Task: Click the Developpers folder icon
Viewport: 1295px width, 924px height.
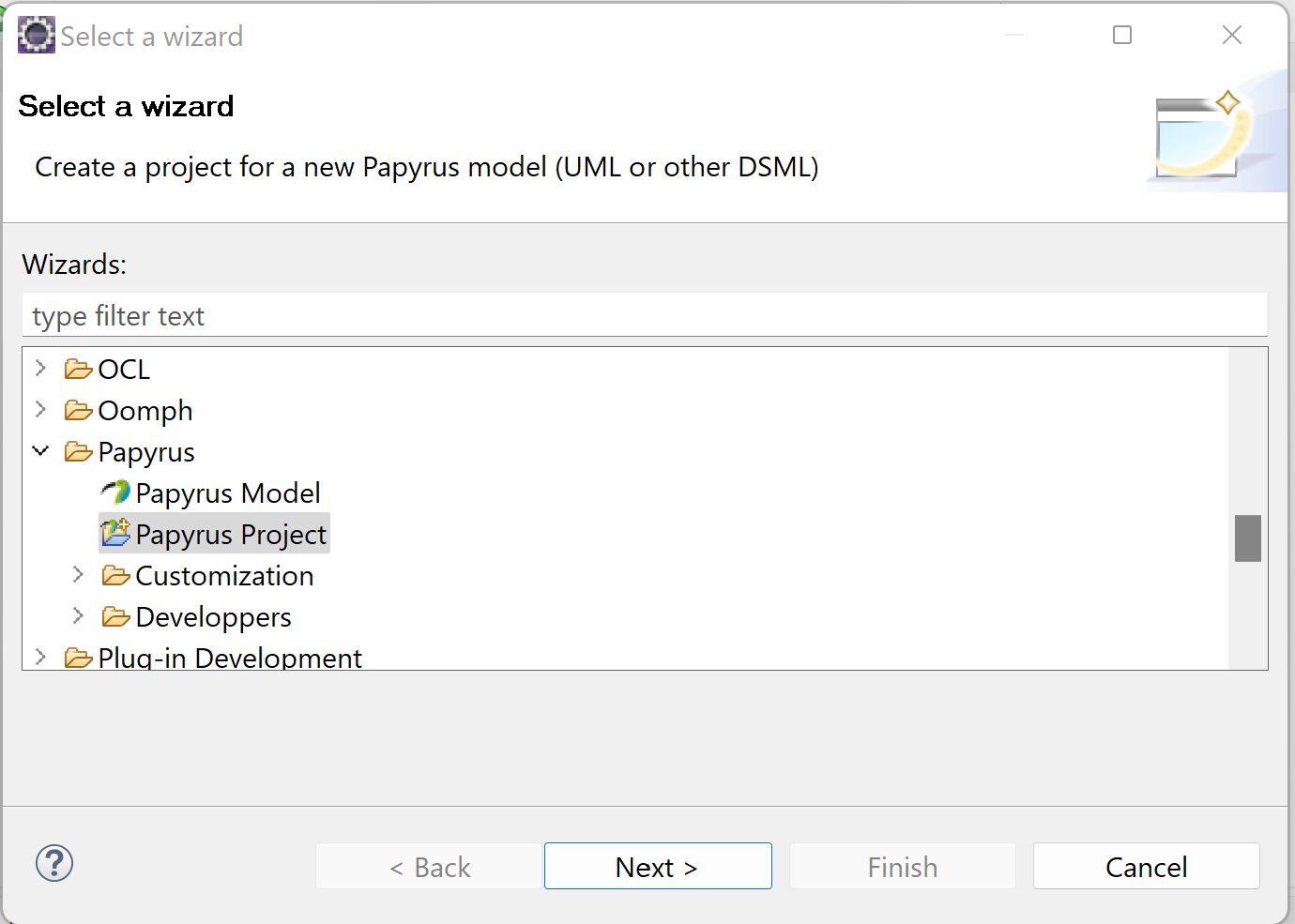Action: 115,616
